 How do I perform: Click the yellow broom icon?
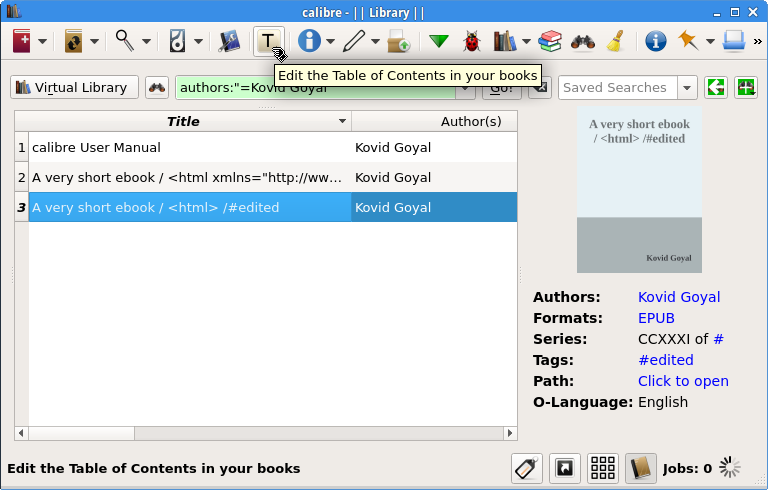click(615, 41)
